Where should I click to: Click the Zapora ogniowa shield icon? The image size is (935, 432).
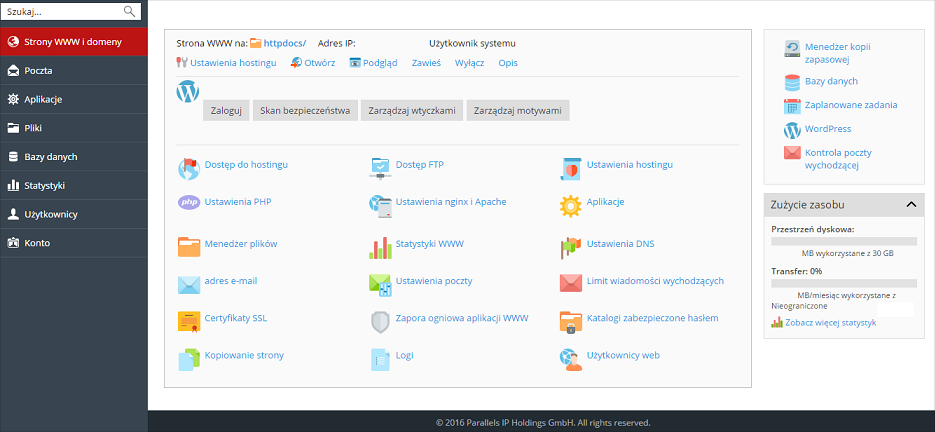coord(380,322)
